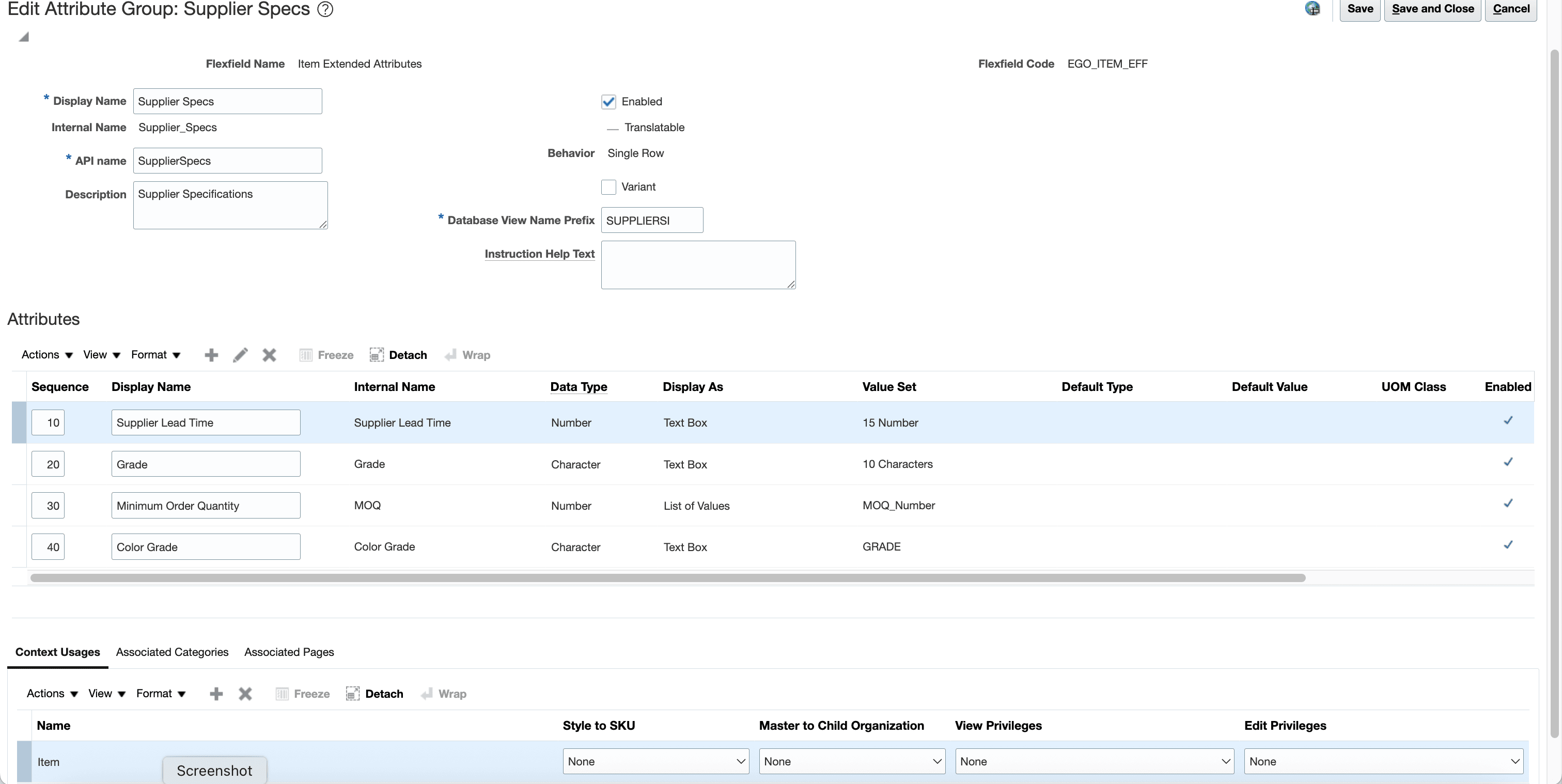Click the Enabled checkmark for Minimum Order Quantity
Viewport: 1562px width, 784px height.
point(1508,503)
